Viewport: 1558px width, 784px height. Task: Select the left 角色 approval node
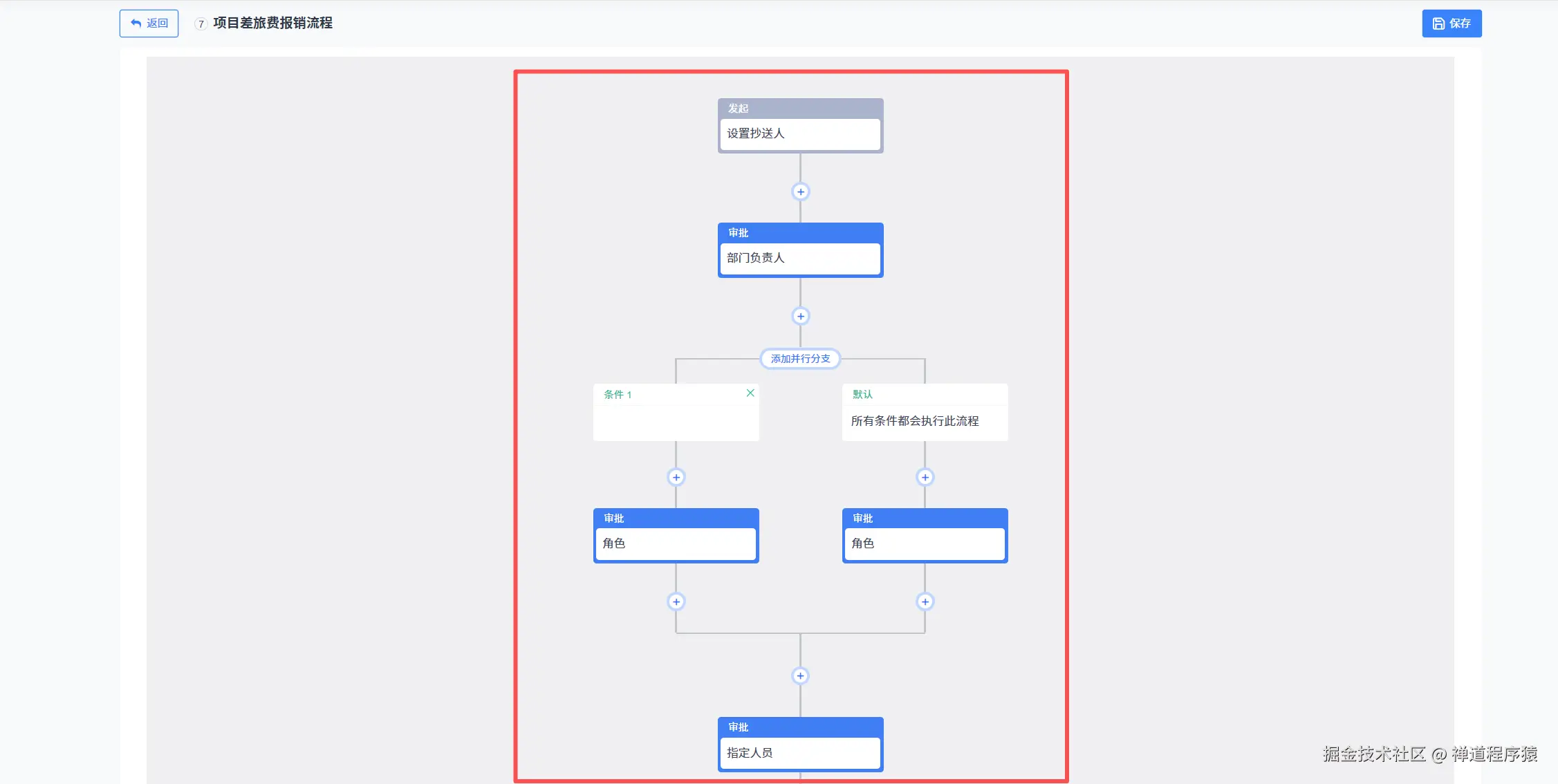coord(676,543)
